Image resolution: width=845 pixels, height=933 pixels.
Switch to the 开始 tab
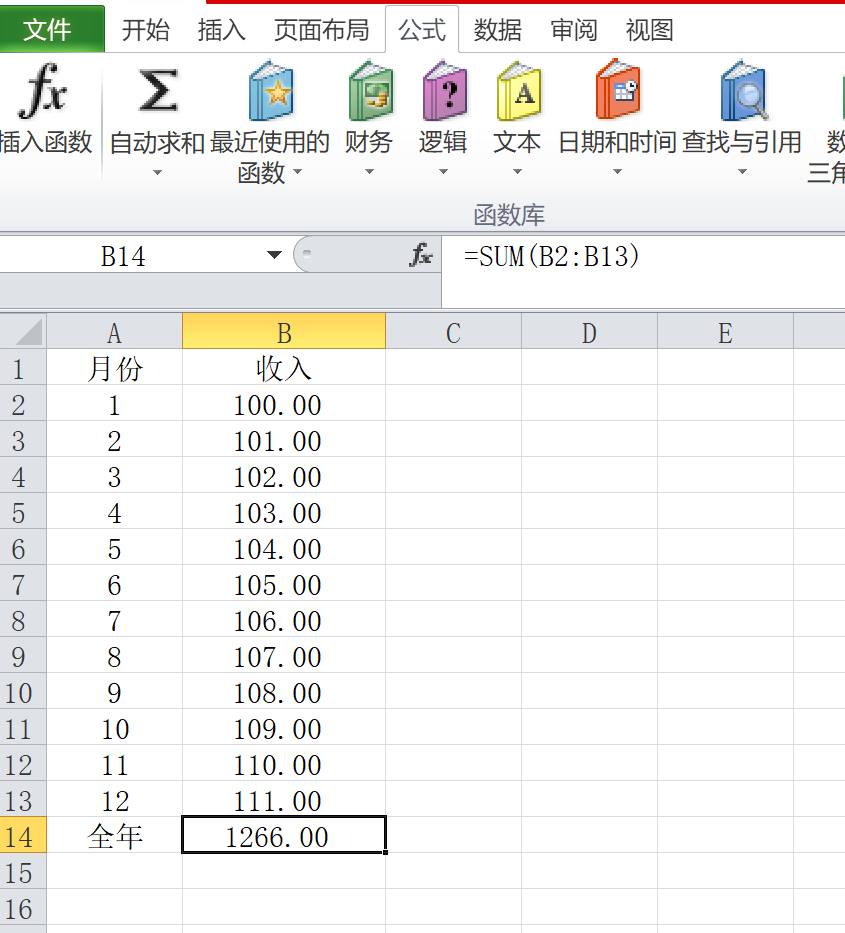pos(145,30)
